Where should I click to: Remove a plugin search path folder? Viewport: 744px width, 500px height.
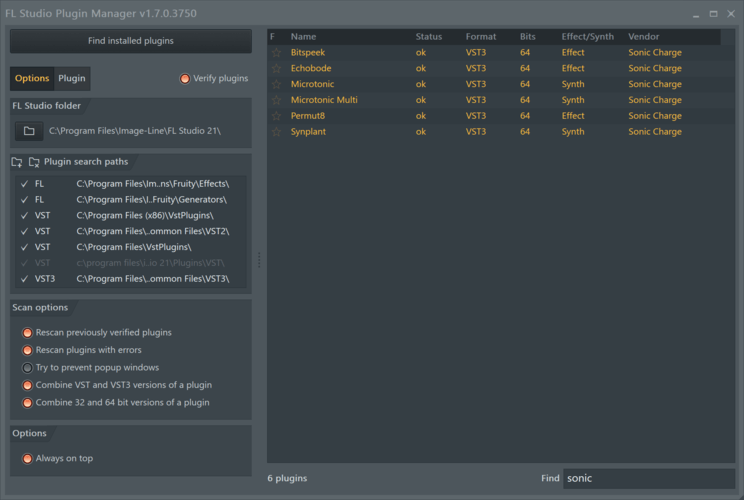tap(34, 162)
